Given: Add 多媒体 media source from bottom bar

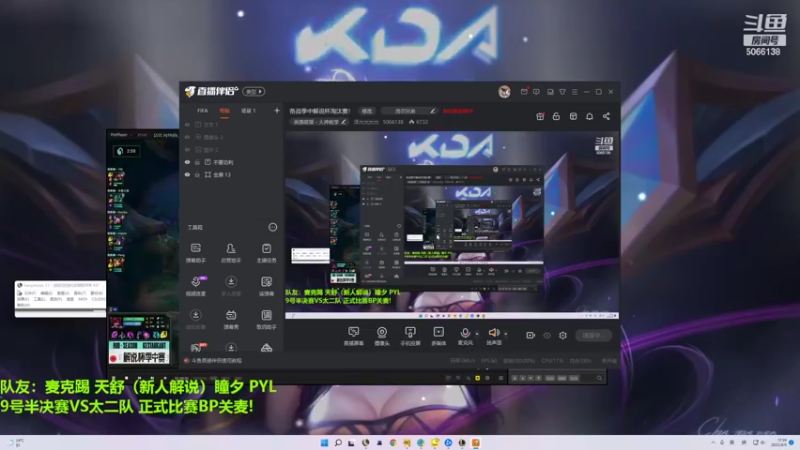Looking at the screenshot, I should [x=438, y=336].
